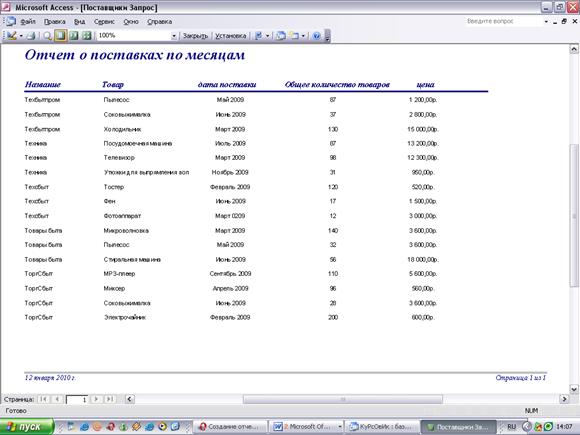Click the '18 000,00р.' price cell

click(x=423, y=260)
